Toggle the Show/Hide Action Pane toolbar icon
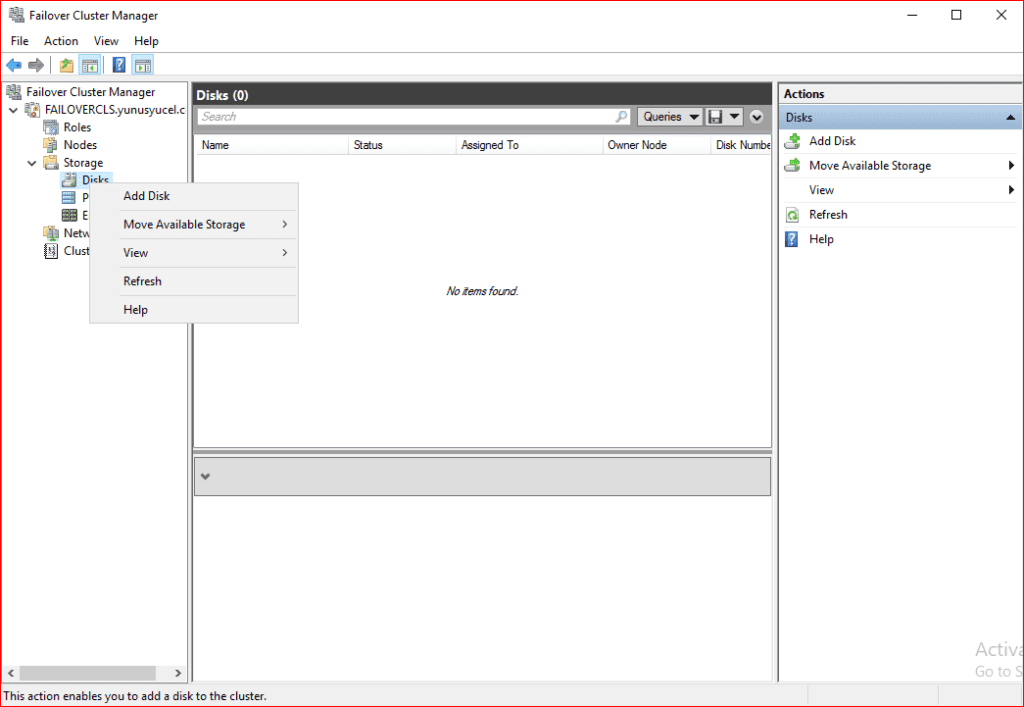Screen dimensions: 1024x707 [142, 65]
